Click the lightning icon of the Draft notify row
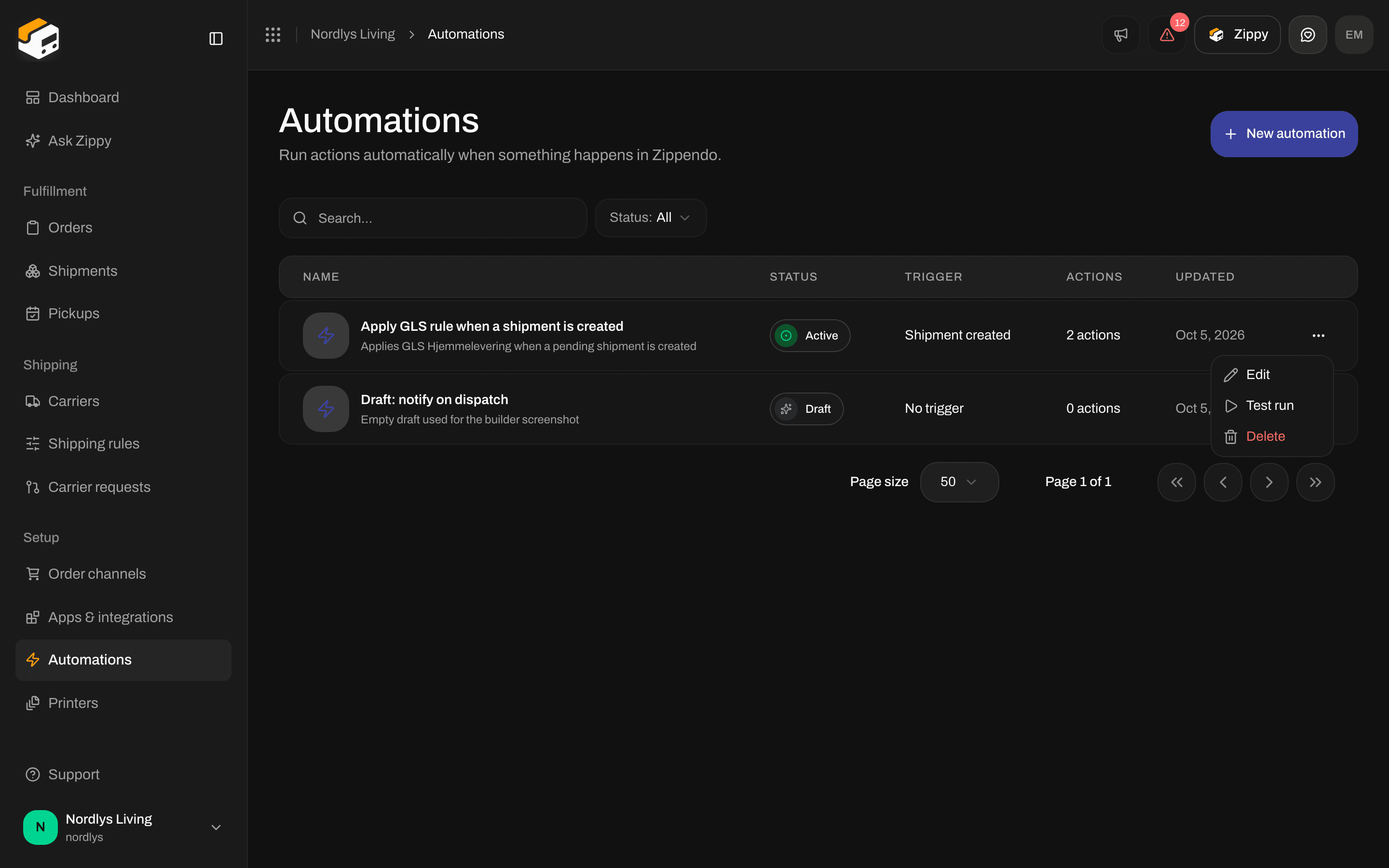This screenshot has width=1389, height=868. coord(326,409)
